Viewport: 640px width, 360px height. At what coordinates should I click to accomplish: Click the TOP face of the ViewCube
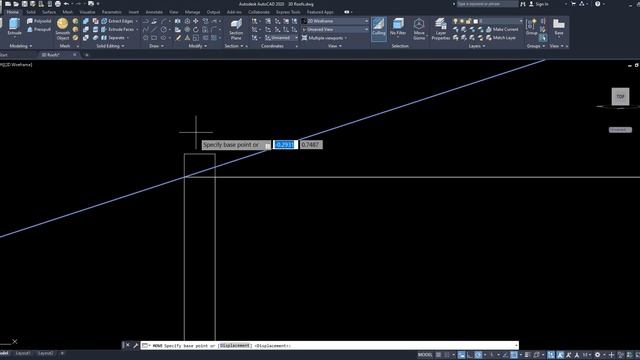pyautogui.click(x=620, y=97)
